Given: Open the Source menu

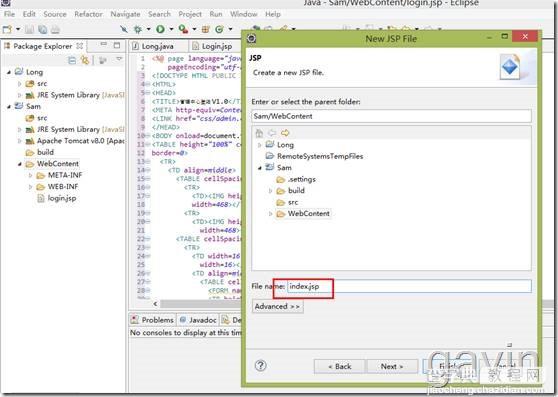Looking at the screenshot, I should (55, 14).
